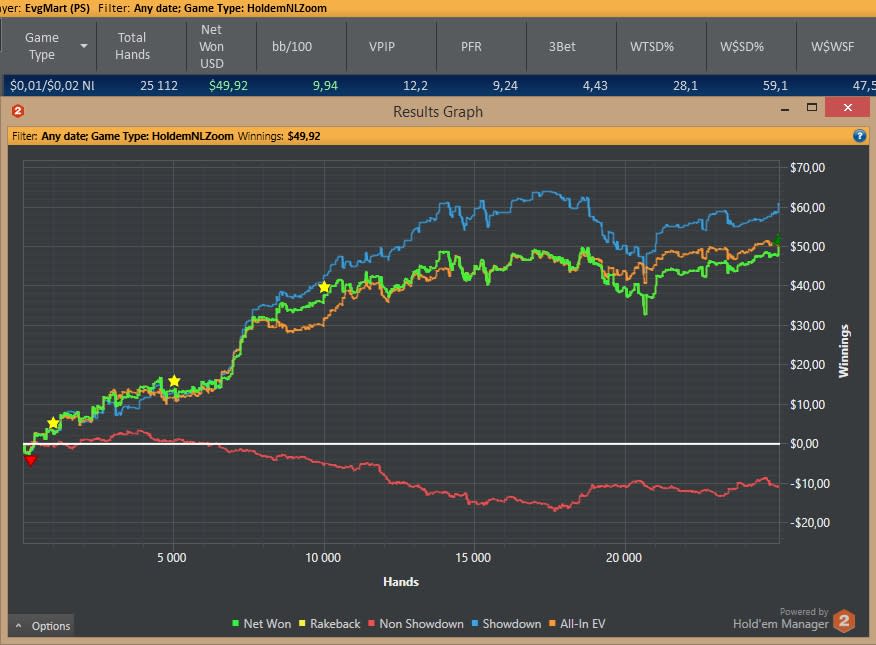This screenshot has width=876, height=645.
Task: Click the 9,24 PFR cell
Action: [x=505, y=85]
